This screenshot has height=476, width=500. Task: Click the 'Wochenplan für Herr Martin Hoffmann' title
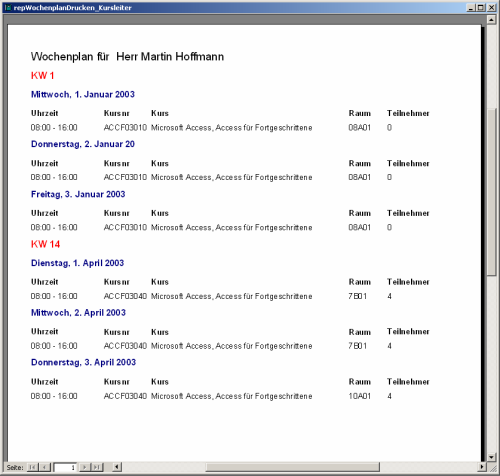pyautogui.click(x=127, y=57)
